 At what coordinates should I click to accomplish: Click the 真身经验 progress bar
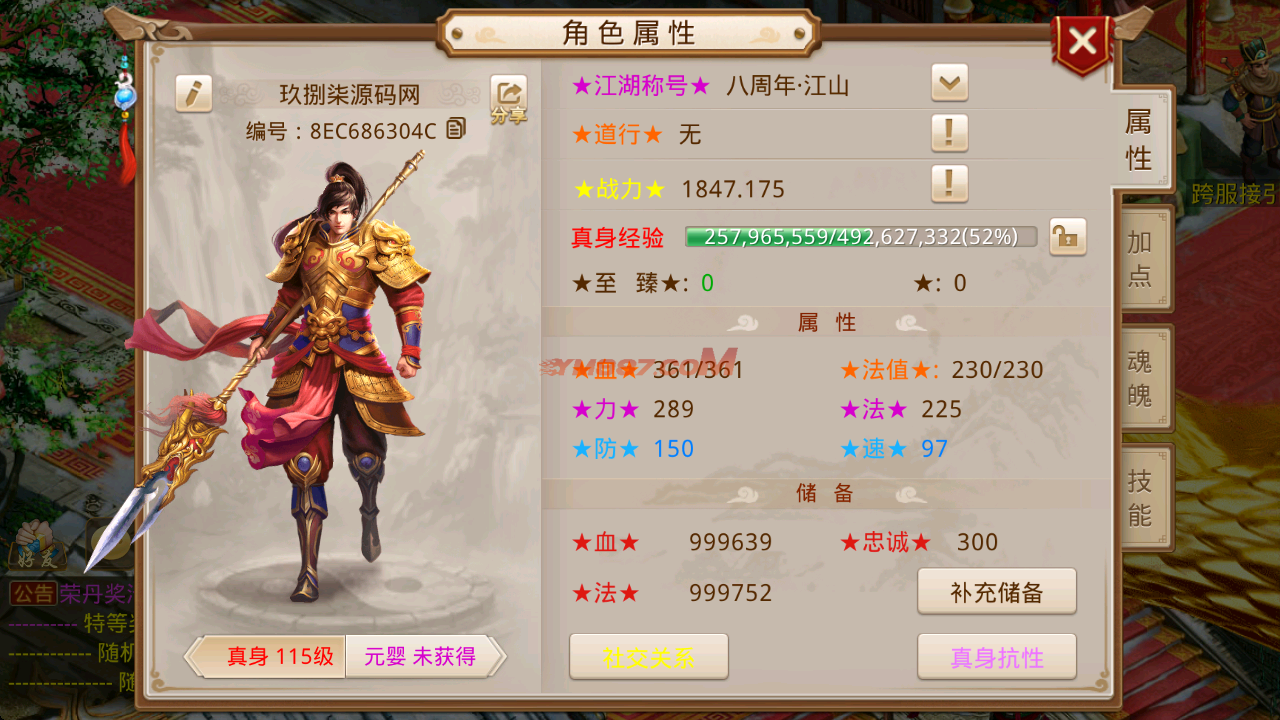[x=861, y=237]
